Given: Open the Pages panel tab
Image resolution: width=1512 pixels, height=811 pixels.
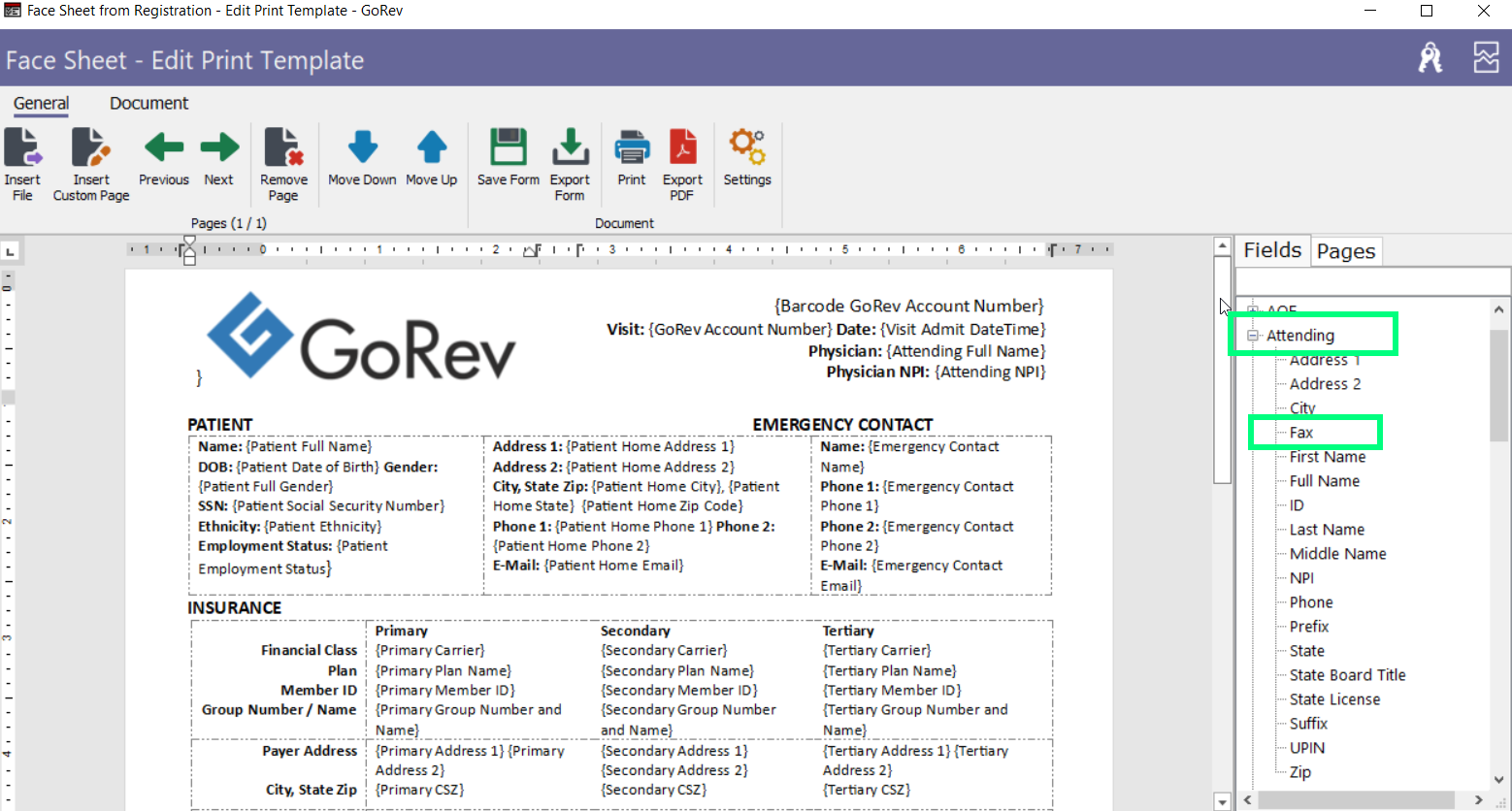Looking at the screenshot, I should 1346,251.
